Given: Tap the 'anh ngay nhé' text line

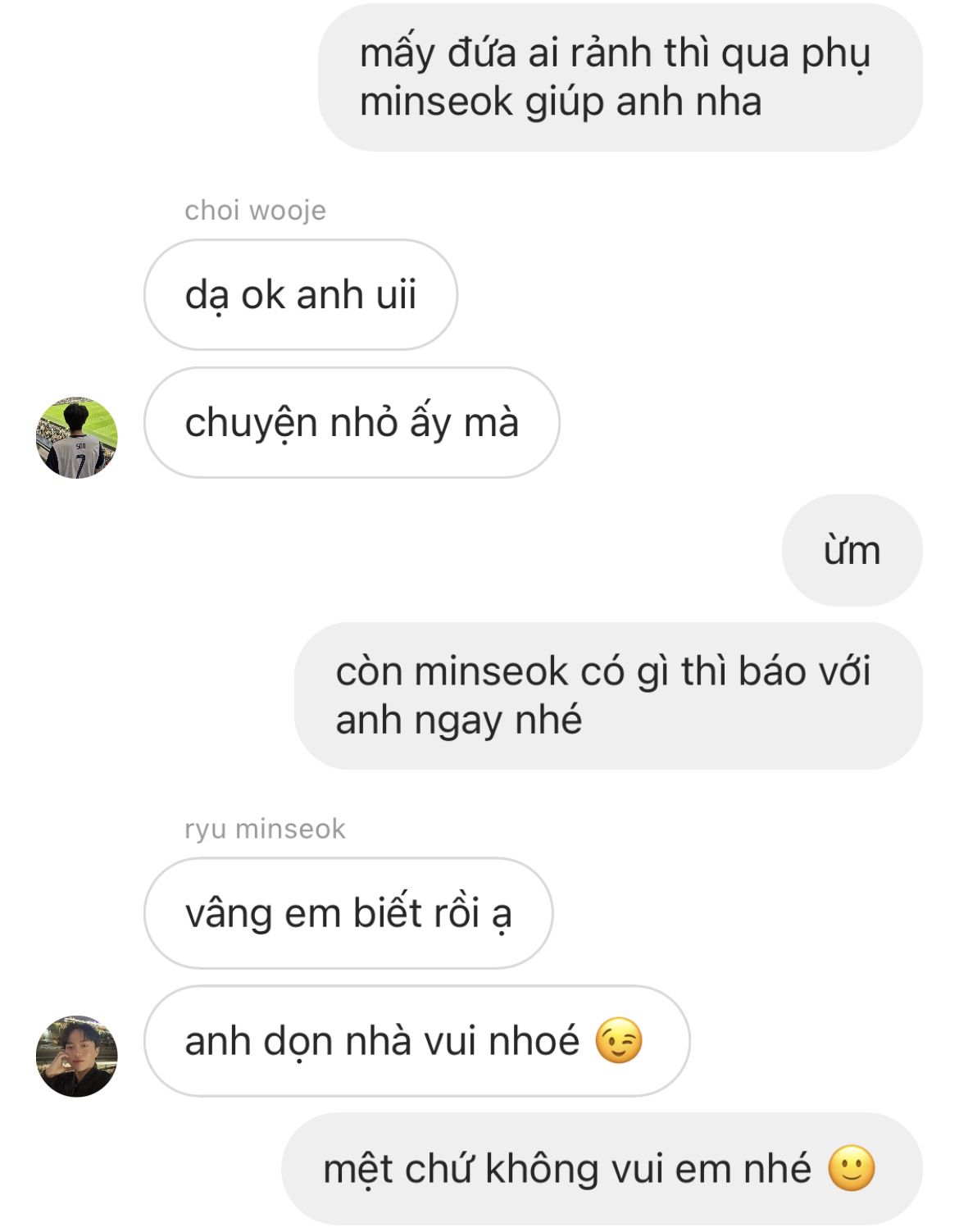Looking at the screenshot, I should (459, 721).
